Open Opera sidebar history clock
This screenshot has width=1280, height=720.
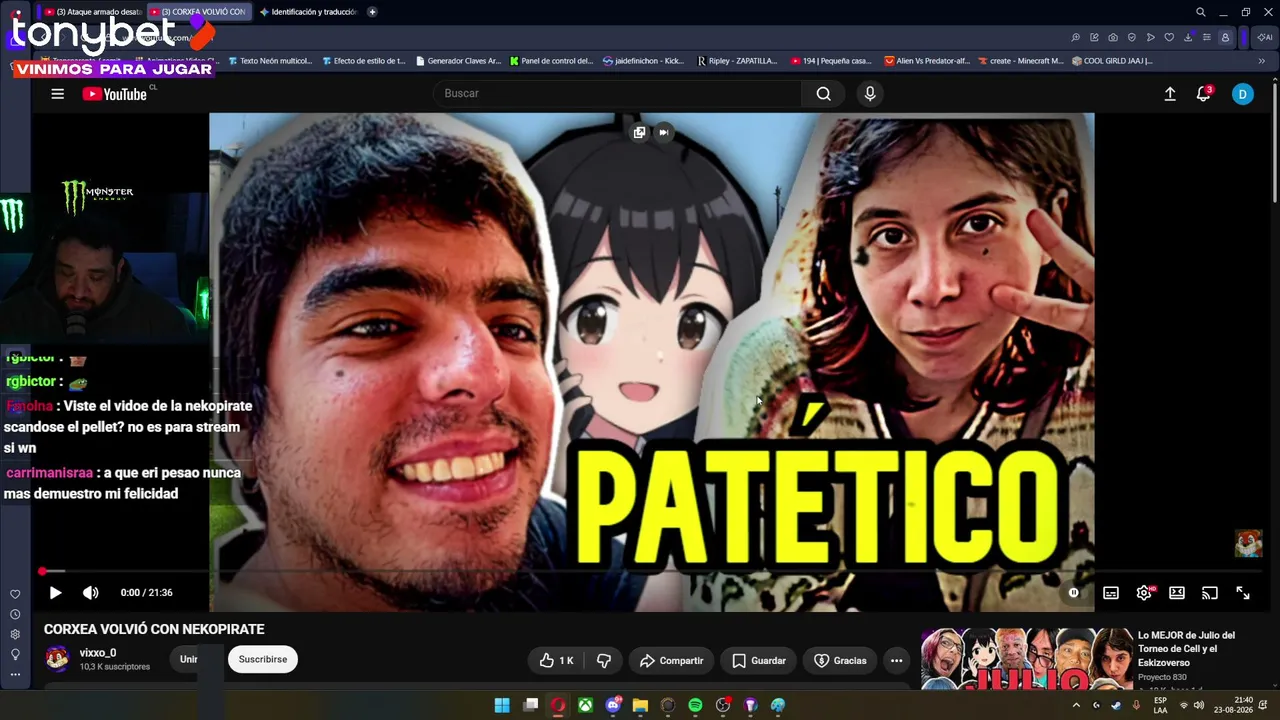point(15,614)
